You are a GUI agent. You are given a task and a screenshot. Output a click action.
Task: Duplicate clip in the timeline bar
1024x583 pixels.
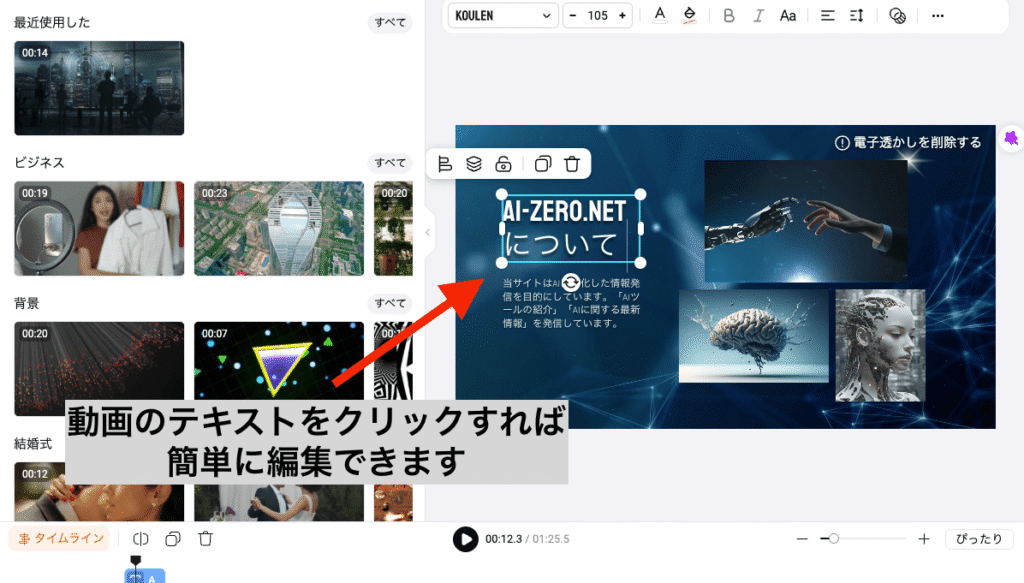pos(173,539)
